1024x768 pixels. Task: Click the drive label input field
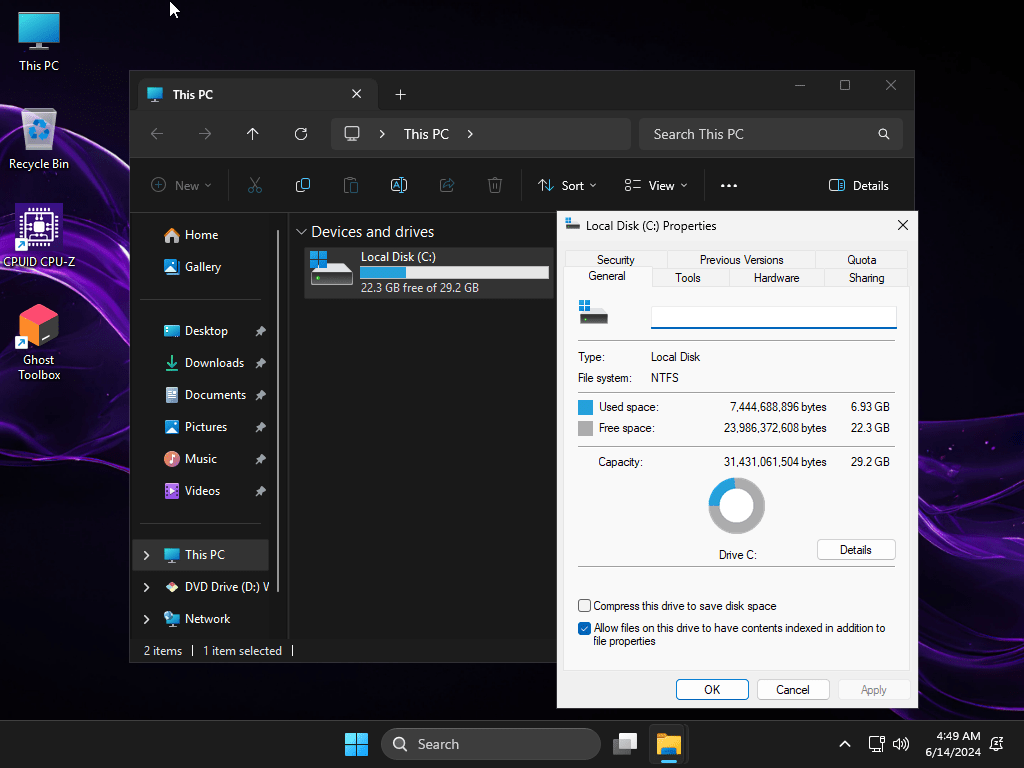click(773, 317)
